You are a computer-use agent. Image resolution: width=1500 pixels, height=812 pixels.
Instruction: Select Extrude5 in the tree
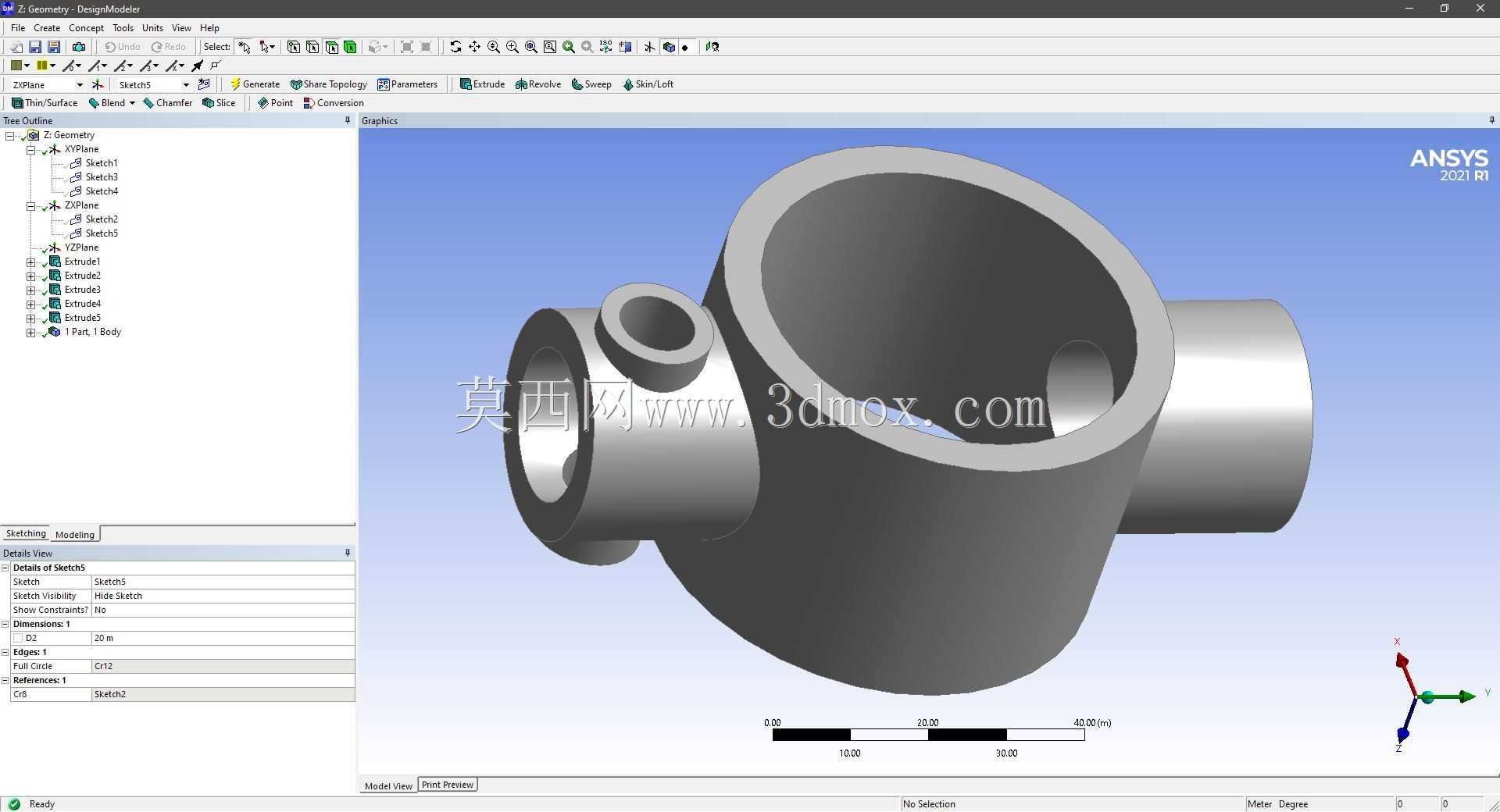pos(82,318)
